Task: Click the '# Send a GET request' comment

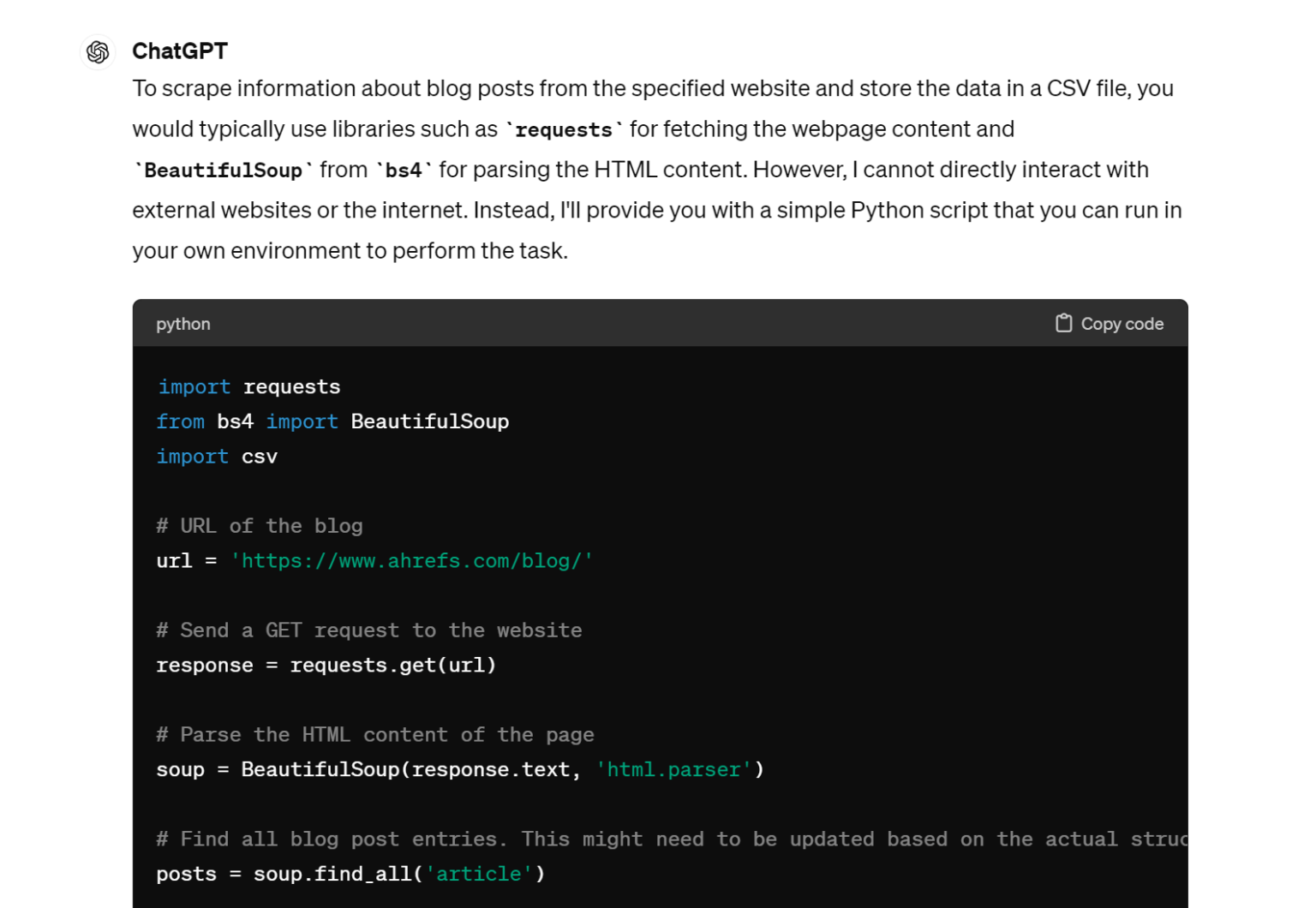Action: [368, 630]
